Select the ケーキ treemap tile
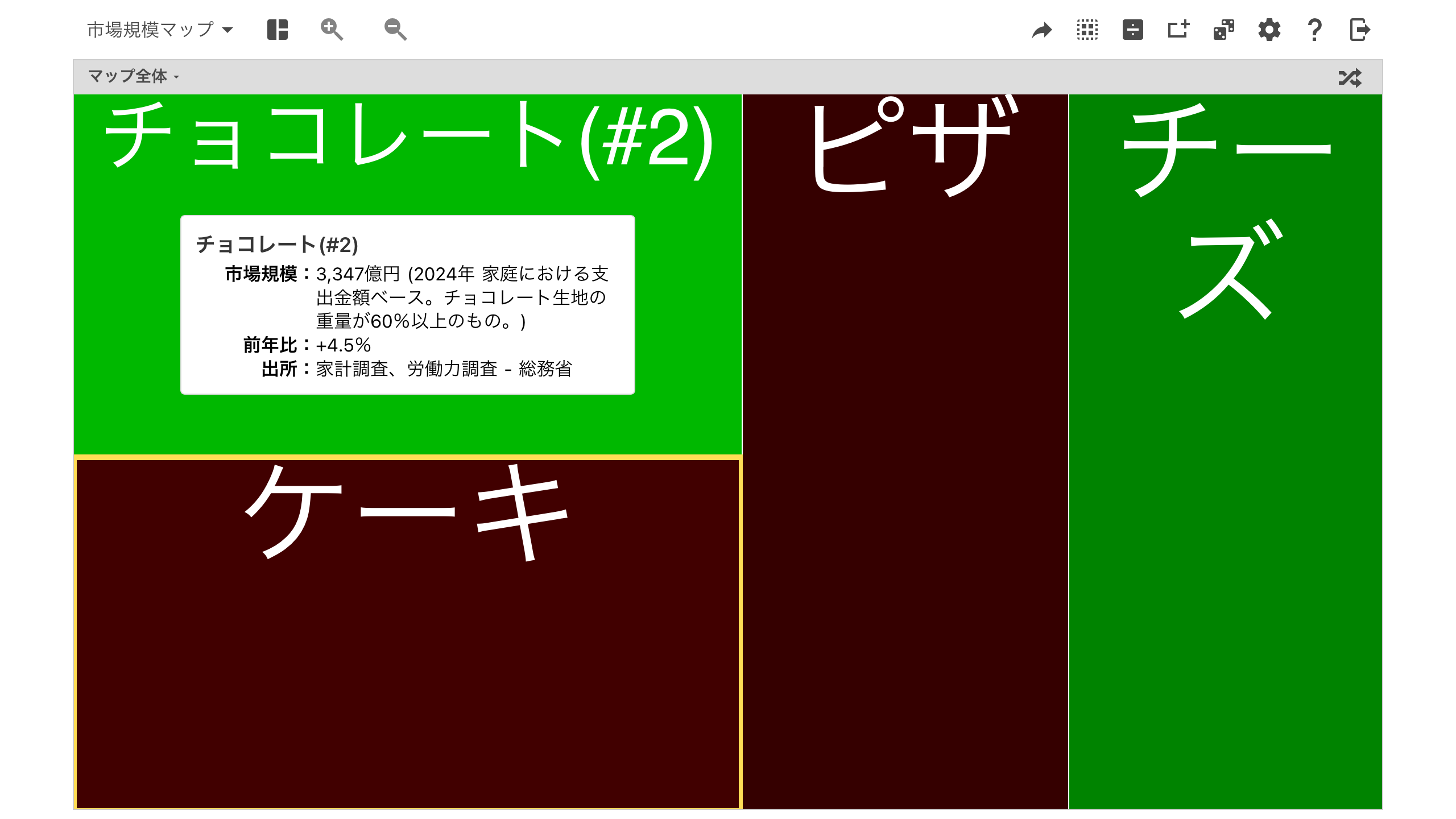This screenshot has width=1456, height=819. [407, 632]
